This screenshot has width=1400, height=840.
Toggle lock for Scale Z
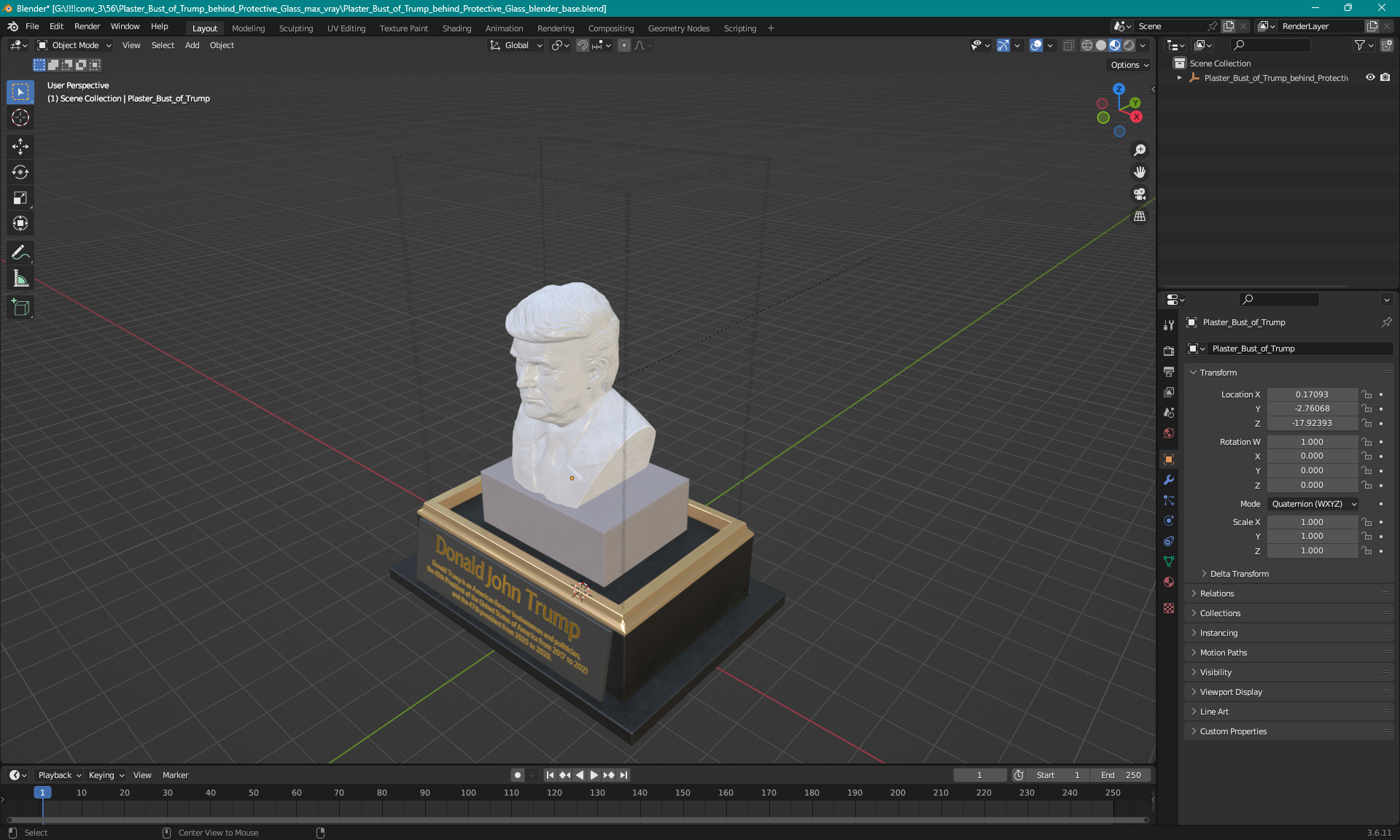click(1367, 551)
